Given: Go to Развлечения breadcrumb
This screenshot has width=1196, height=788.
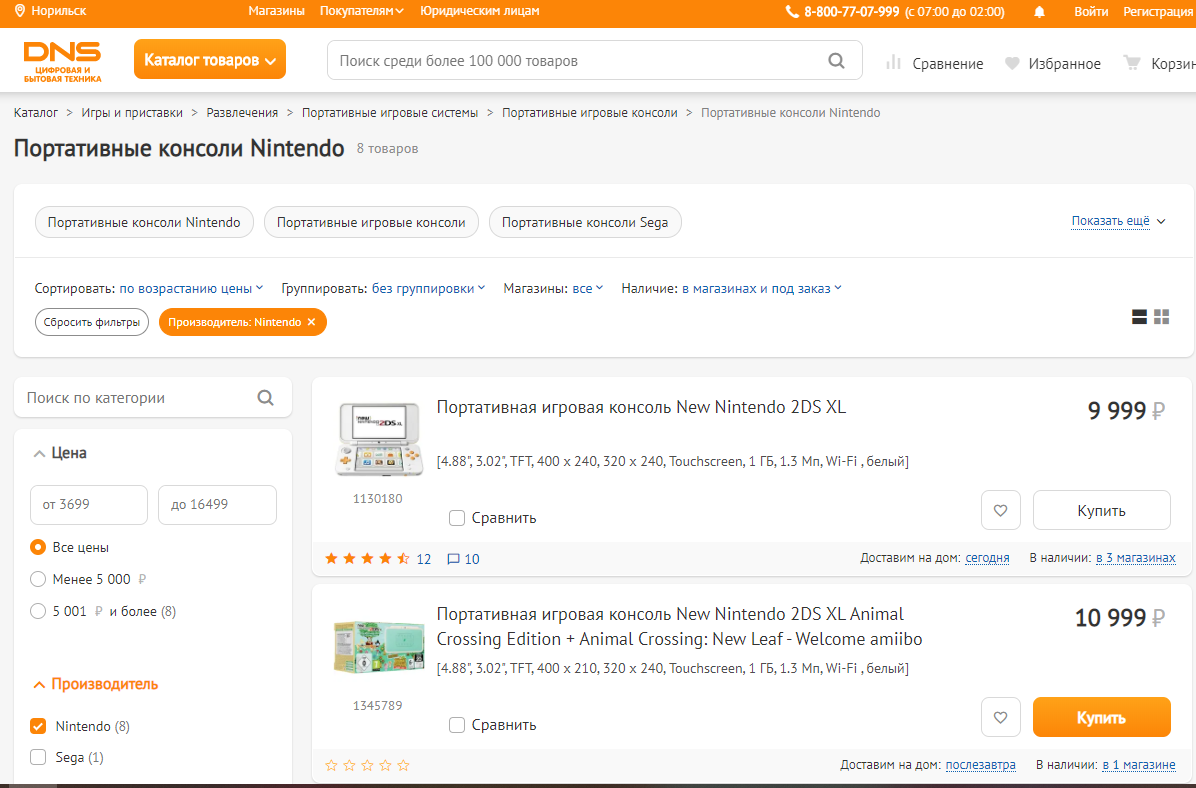Looking at the screenshot, I should 243,113.
